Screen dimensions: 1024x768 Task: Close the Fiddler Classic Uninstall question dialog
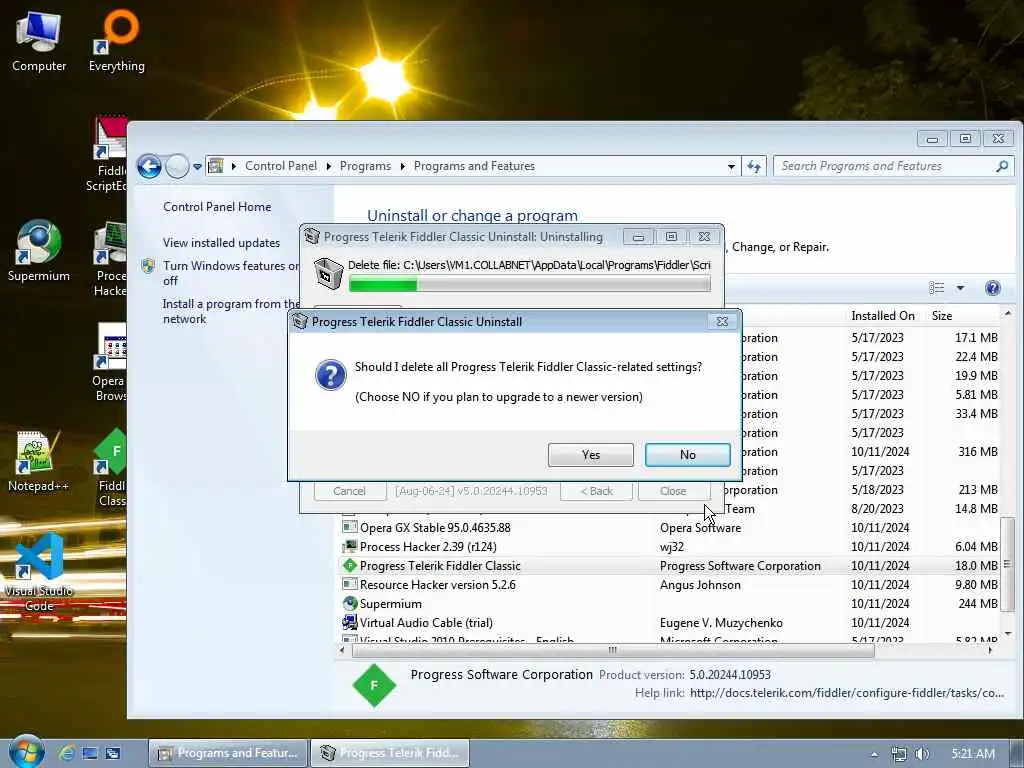click(722, 321)
